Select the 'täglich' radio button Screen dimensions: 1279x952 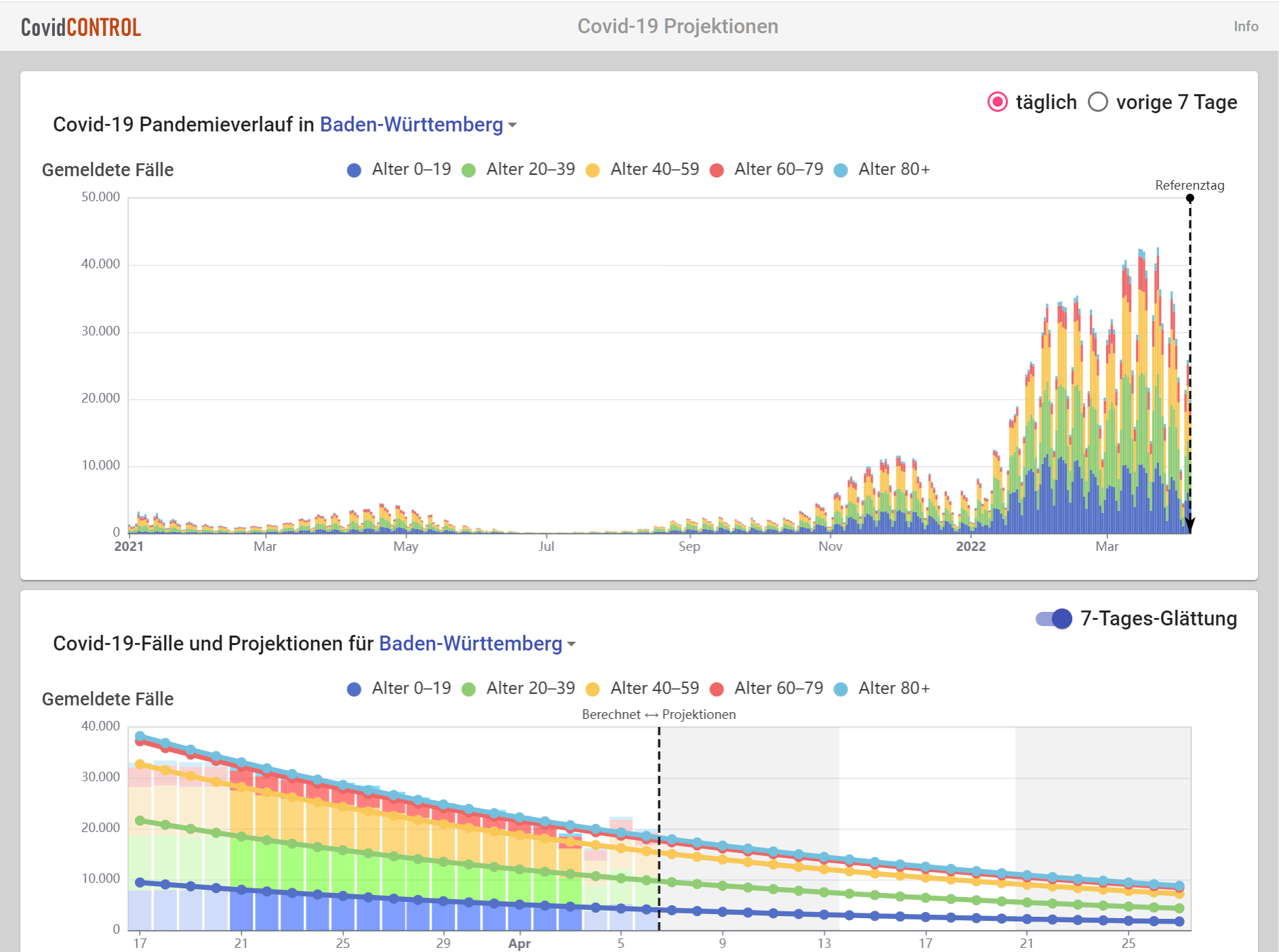click(997, 102)
